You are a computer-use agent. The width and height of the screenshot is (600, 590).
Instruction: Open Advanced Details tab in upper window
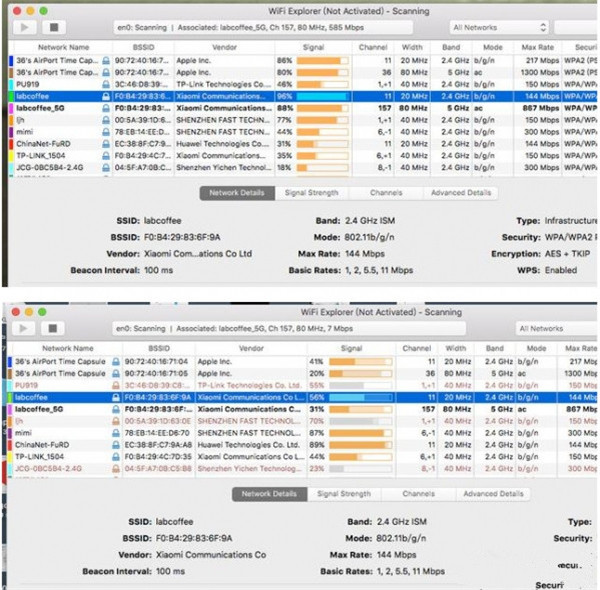pos(461,193)
